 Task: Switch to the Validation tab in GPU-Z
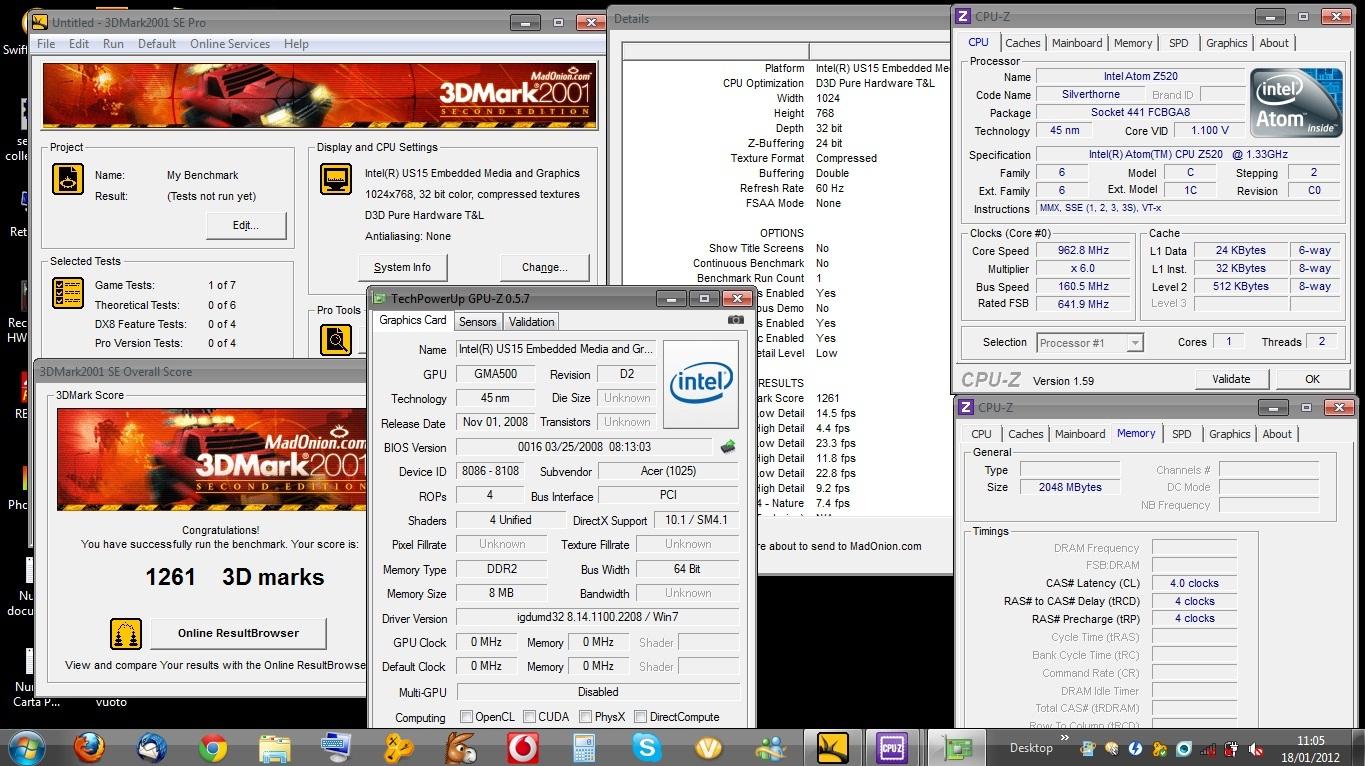(531, 322)
